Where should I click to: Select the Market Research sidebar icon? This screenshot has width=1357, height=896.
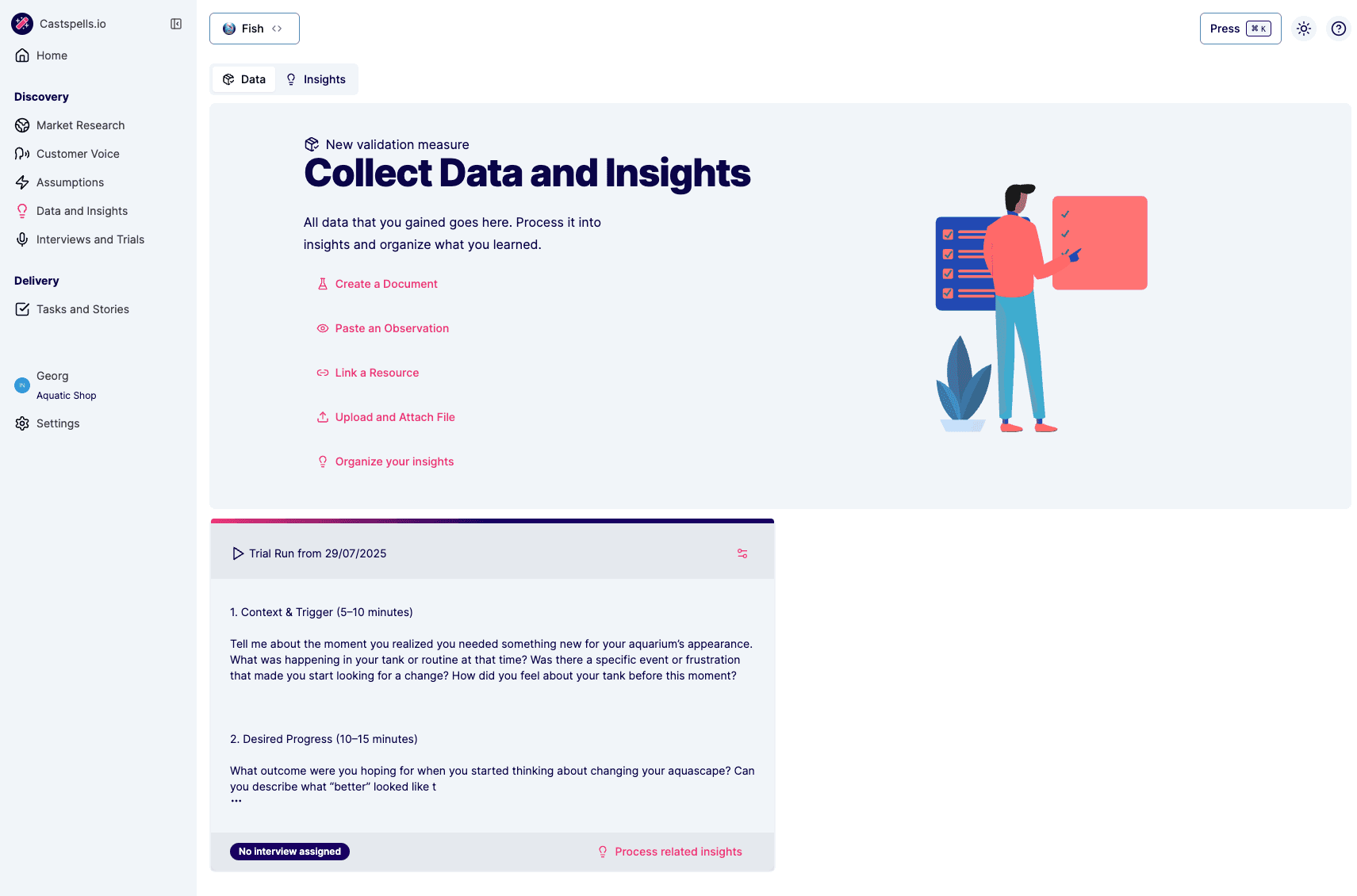point(22,125)
